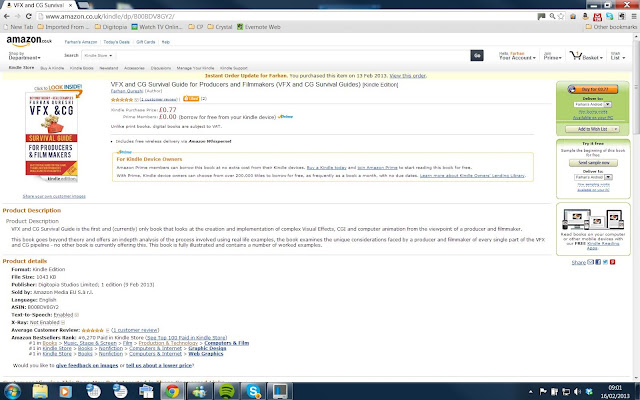This screenshot has width=640, height=400.
Task: Open Windows Media Player from taskbar
Action: tap(65, 391)
